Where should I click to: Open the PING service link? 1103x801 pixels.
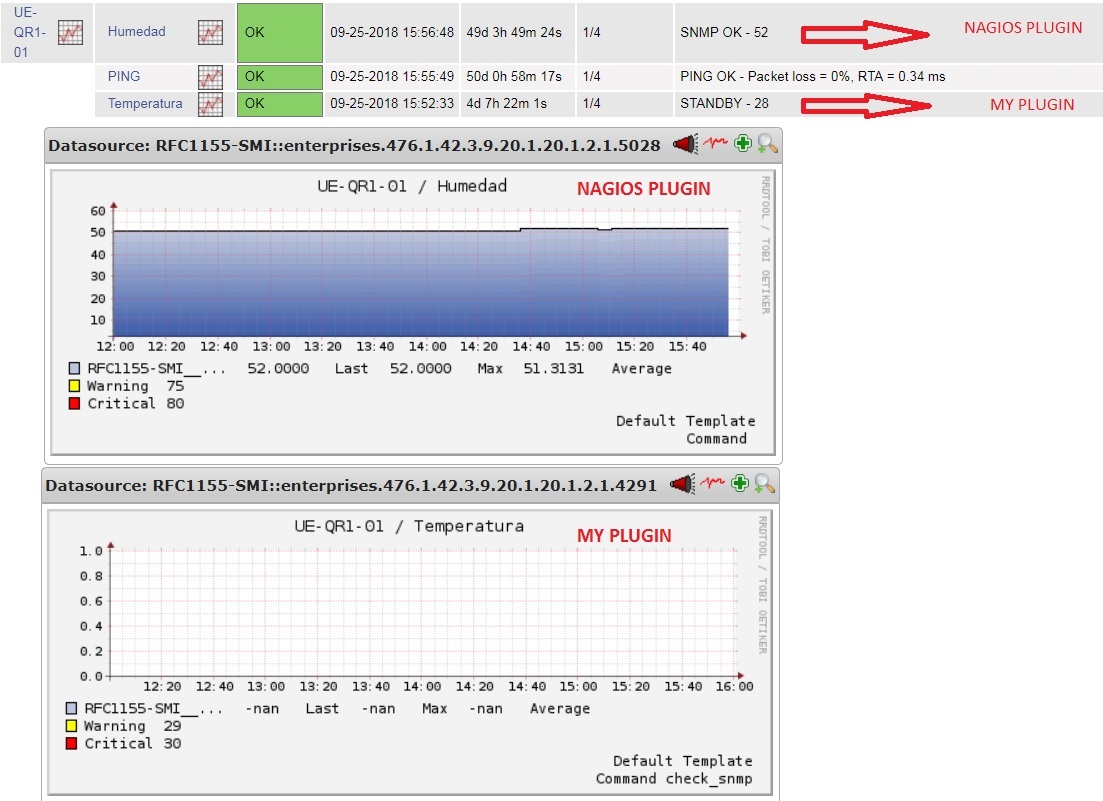click(124, 77)
